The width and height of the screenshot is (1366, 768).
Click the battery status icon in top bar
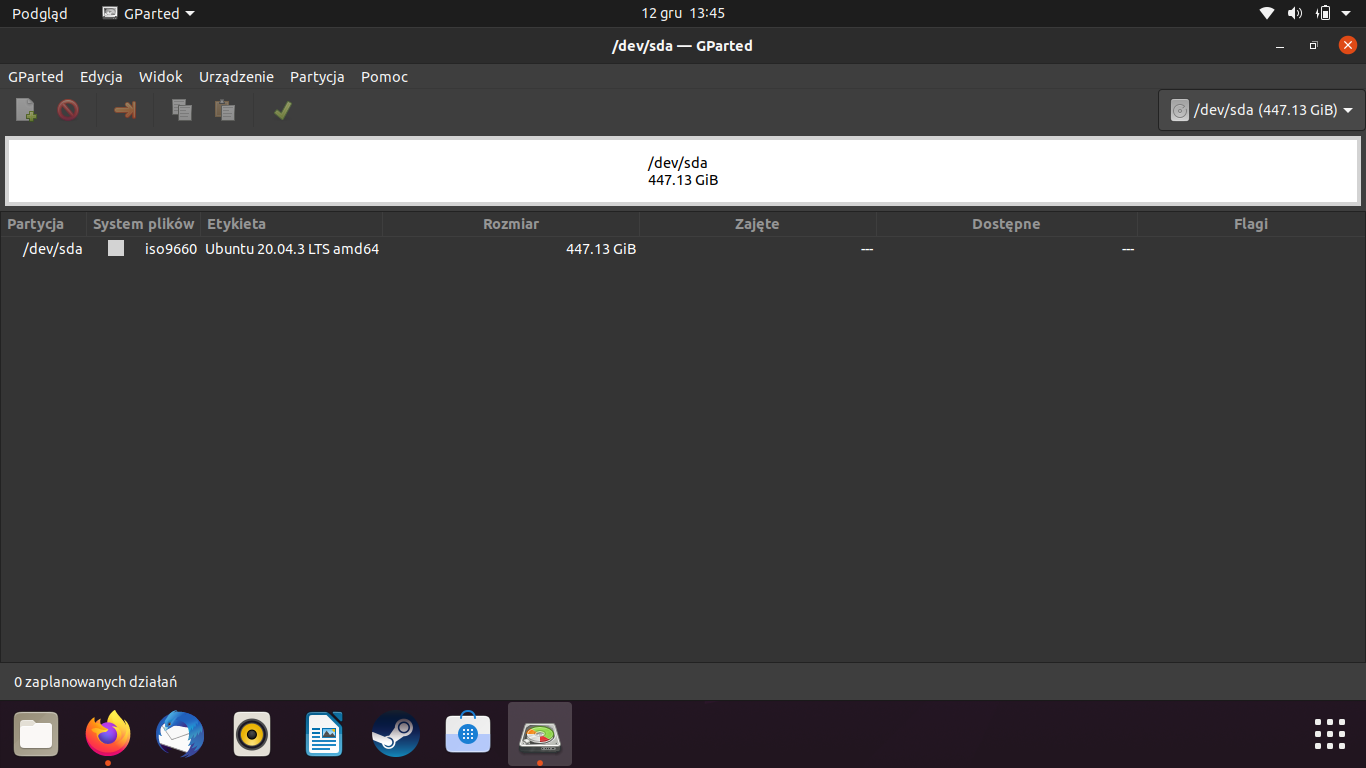[1323, 13]
